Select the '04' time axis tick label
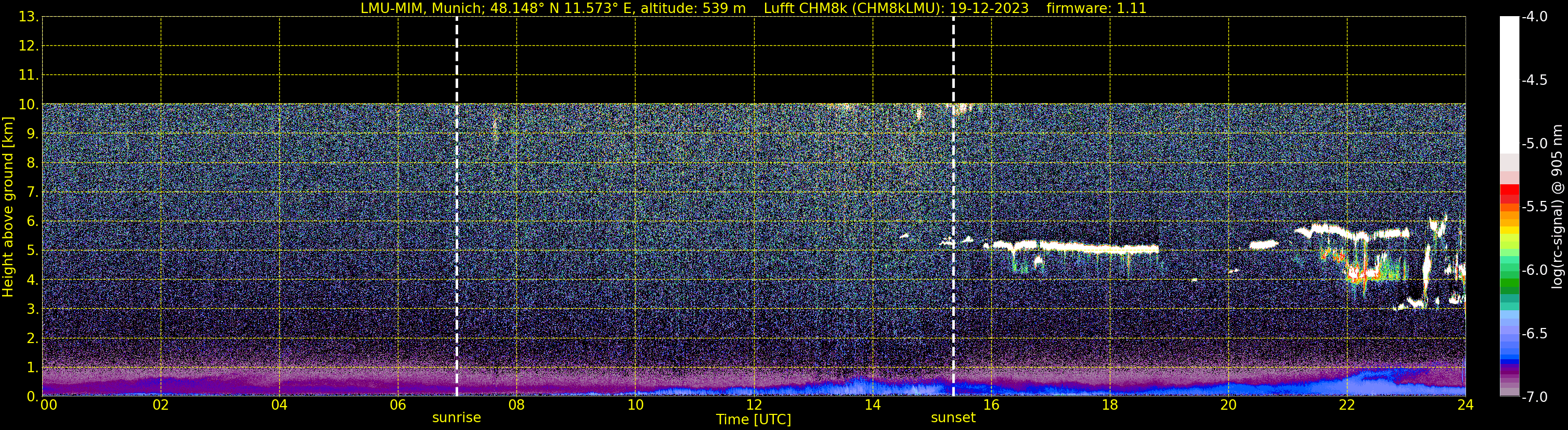Screen dimensions: 1568x430 click(279, 405)
